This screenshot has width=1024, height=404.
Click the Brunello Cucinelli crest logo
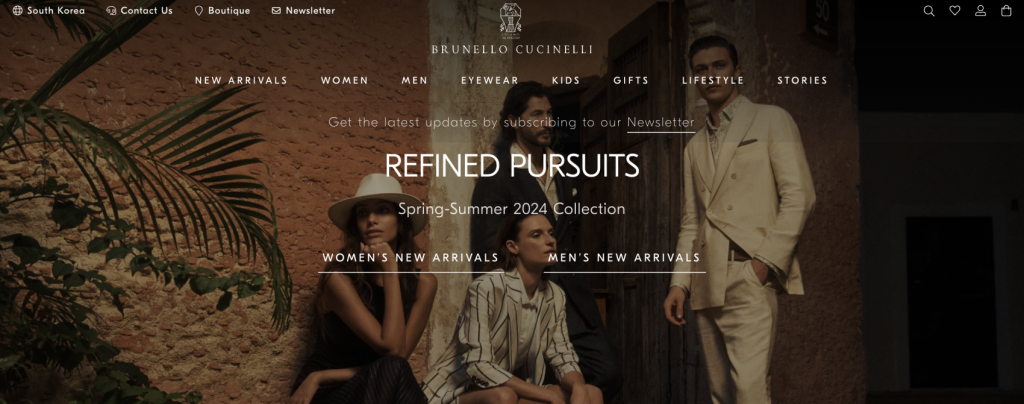click(x=511, y=18)
